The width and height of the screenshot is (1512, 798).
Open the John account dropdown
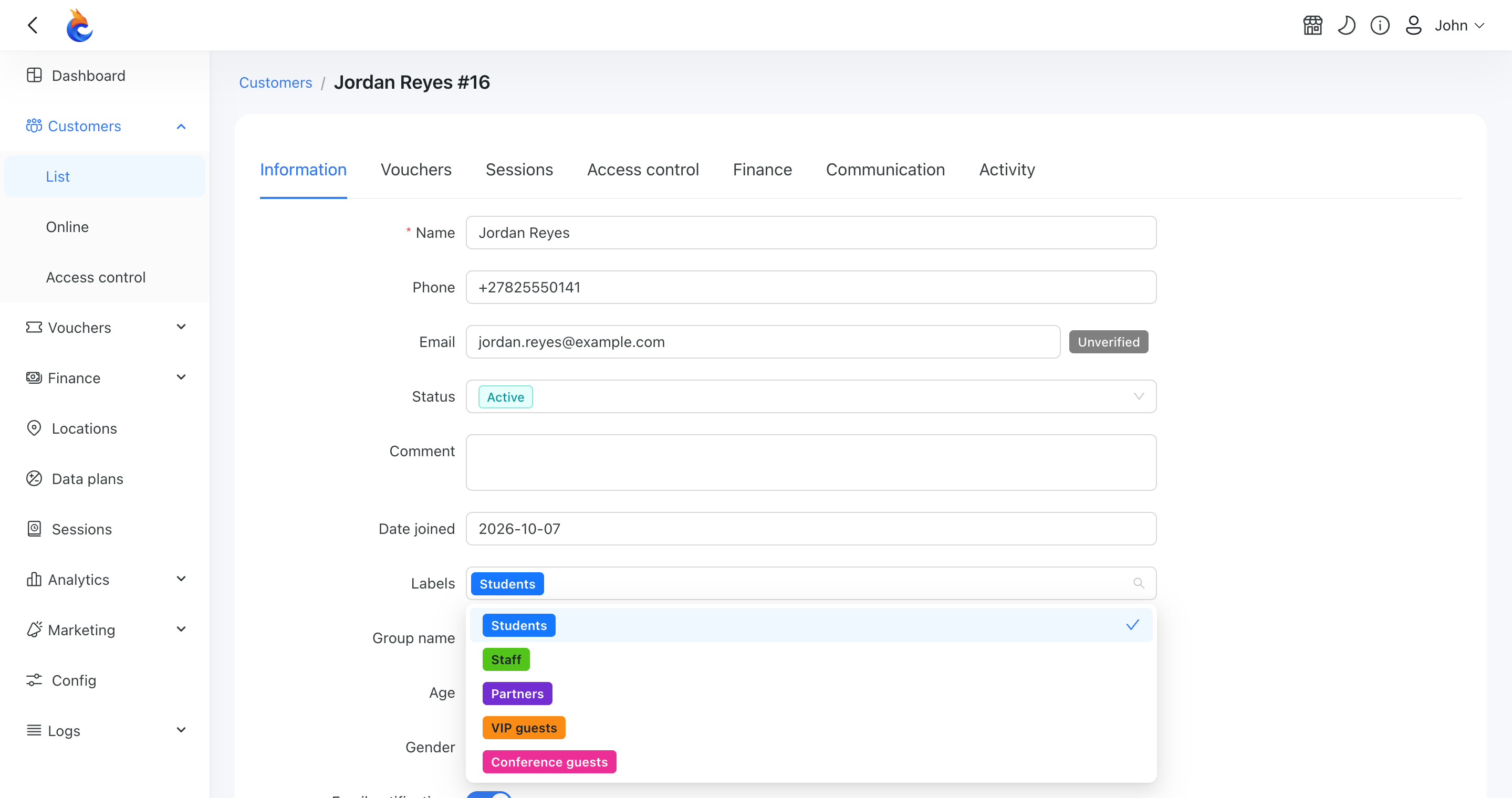tap(1459, 25)
